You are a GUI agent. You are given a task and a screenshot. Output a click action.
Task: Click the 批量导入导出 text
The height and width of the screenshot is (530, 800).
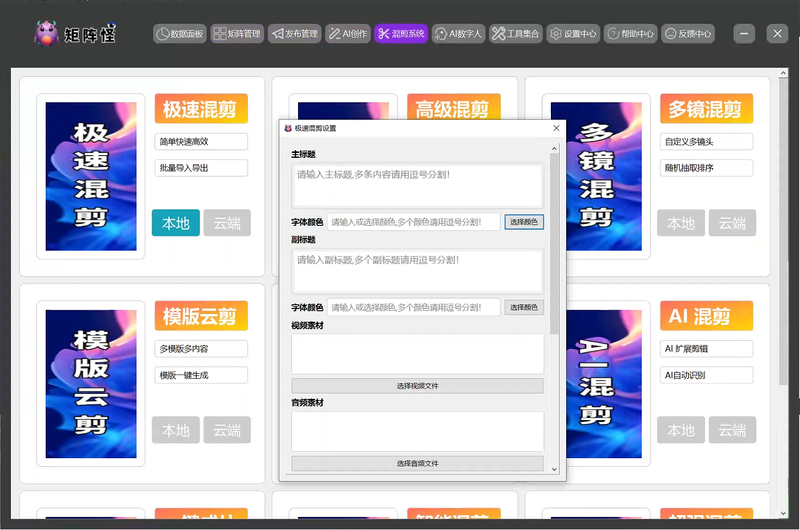pyautogui.click(x=184, y=168)
